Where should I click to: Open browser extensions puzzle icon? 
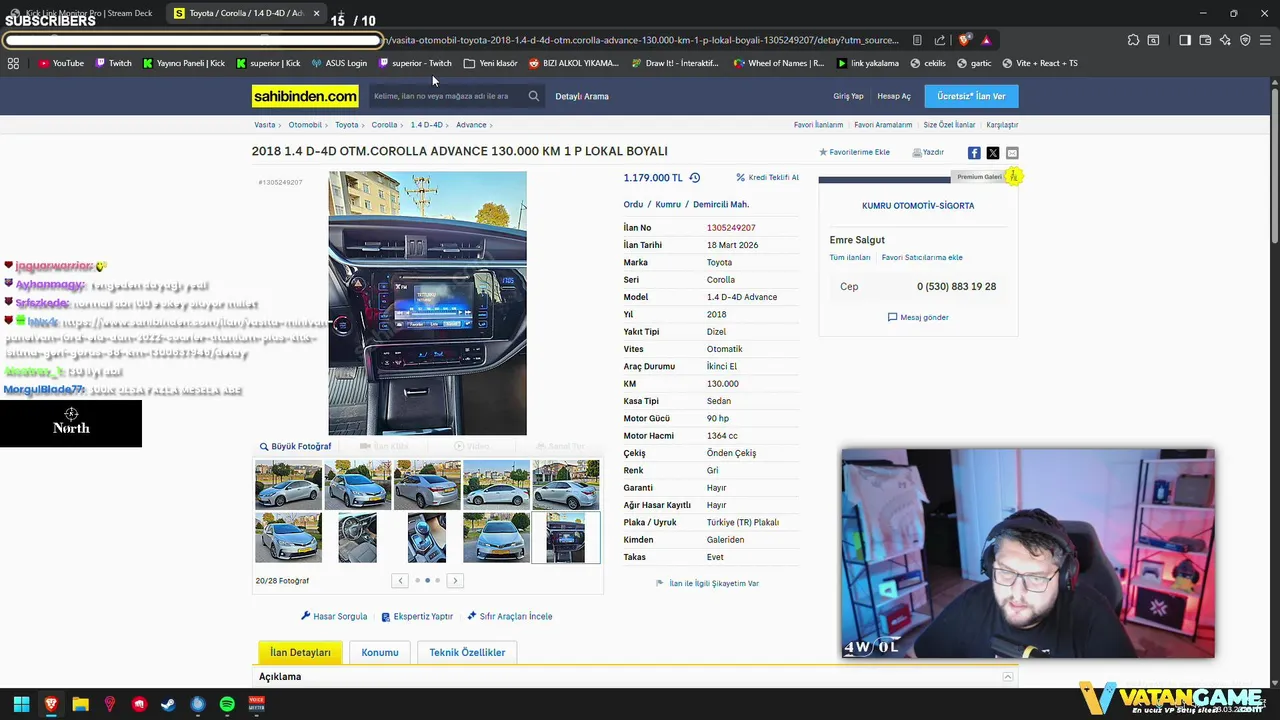(x=1133, y=40)
